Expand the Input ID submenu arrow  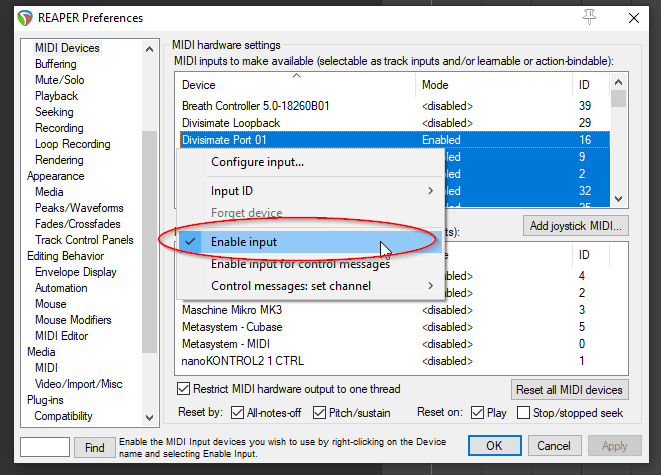430,191
